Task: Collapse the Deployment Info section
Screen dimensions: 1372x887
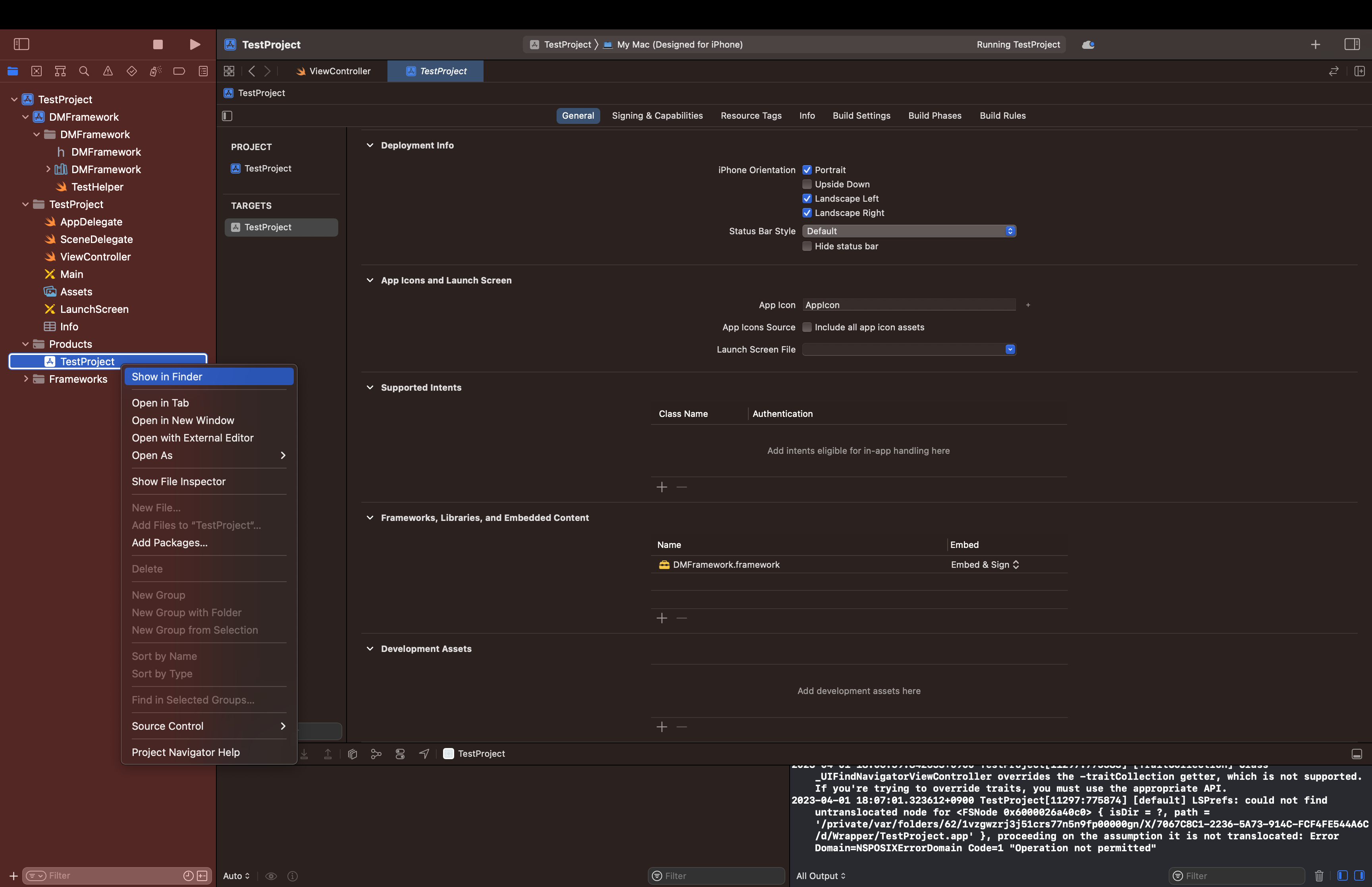Action: [x=370, y=145]
